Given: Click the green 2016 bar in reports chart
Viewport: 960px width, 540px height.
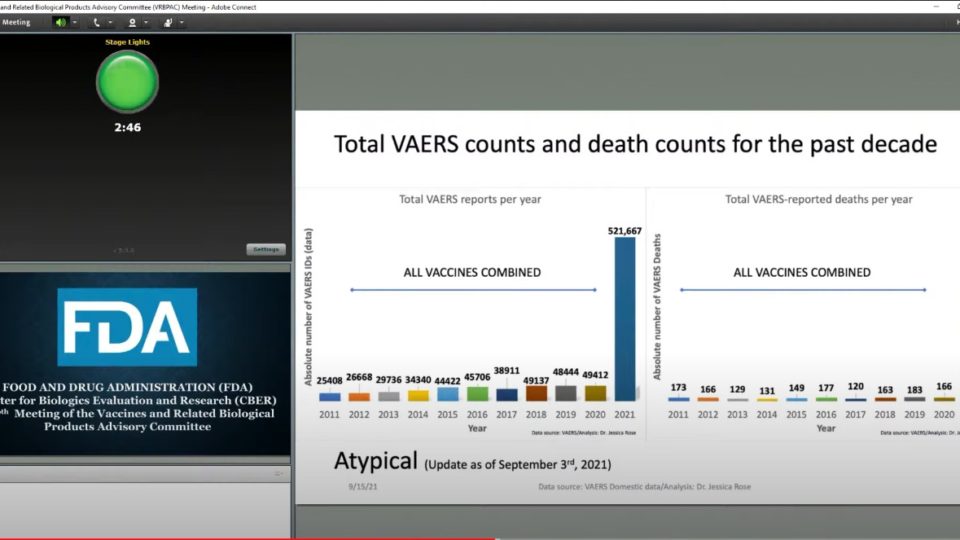Looking at the screenshot, I should coord(477,394).
